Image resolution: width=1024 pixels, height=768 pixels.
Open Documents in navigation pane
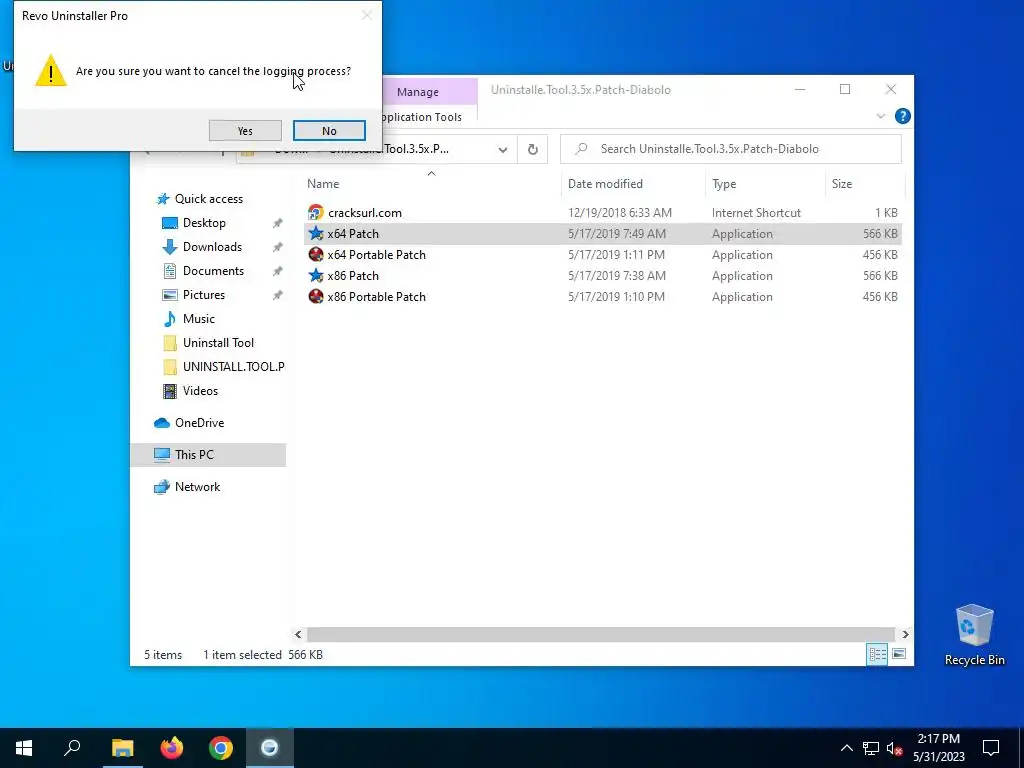213,271
